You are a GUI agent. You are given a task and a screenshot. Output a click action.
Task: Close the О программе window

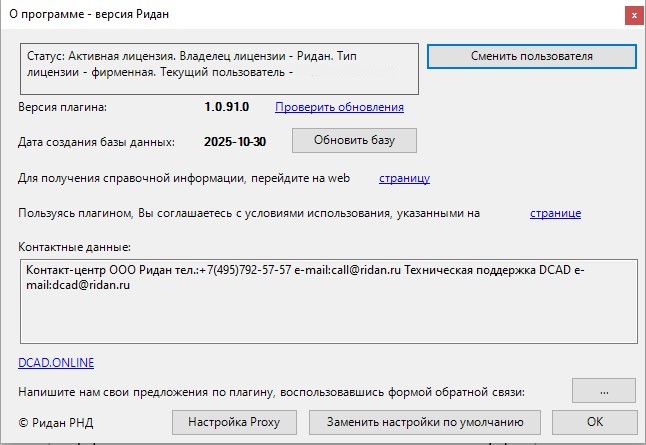630,15
